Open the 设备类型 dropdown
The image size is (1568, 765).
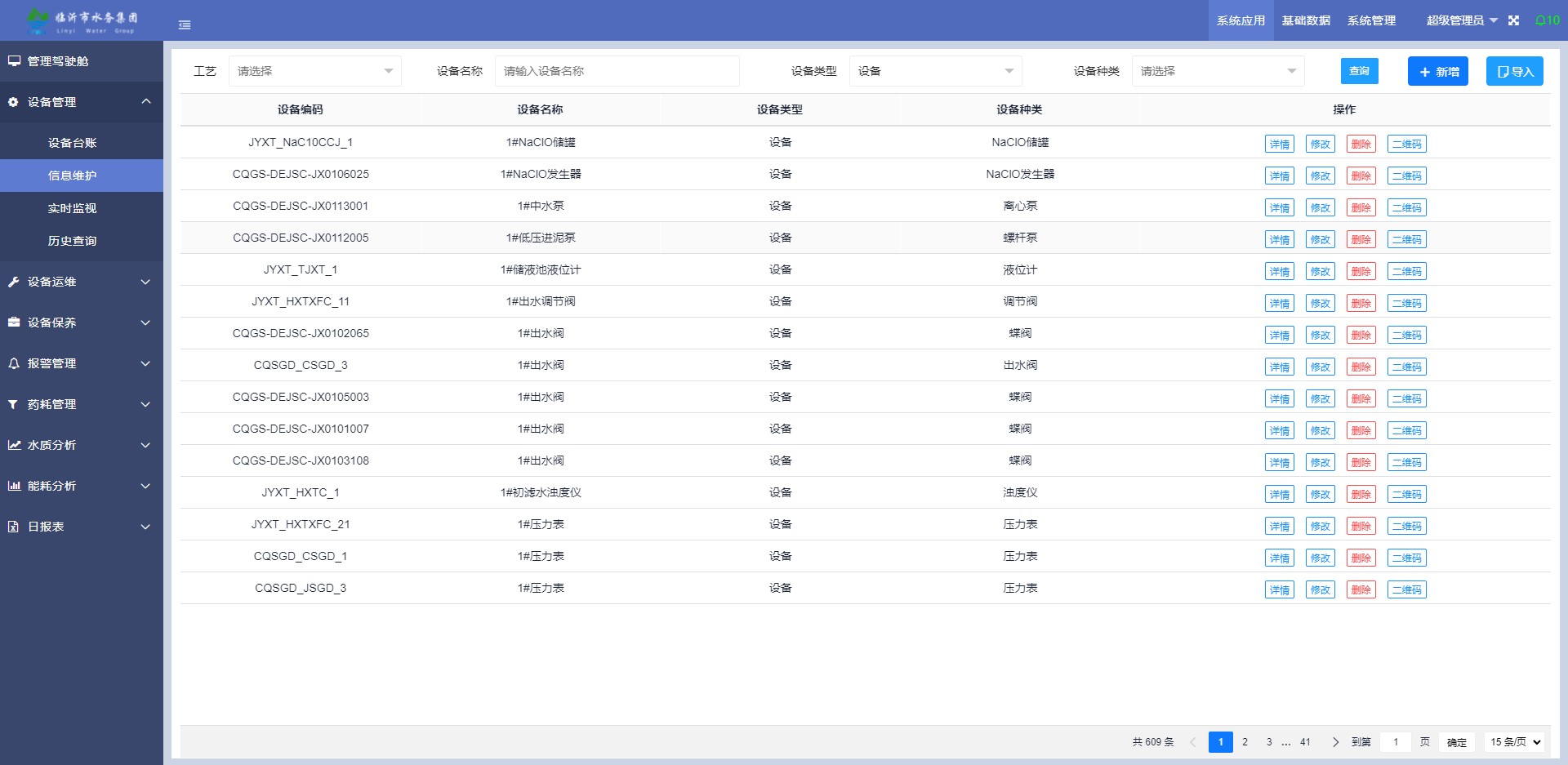click(x=936, y=71)
